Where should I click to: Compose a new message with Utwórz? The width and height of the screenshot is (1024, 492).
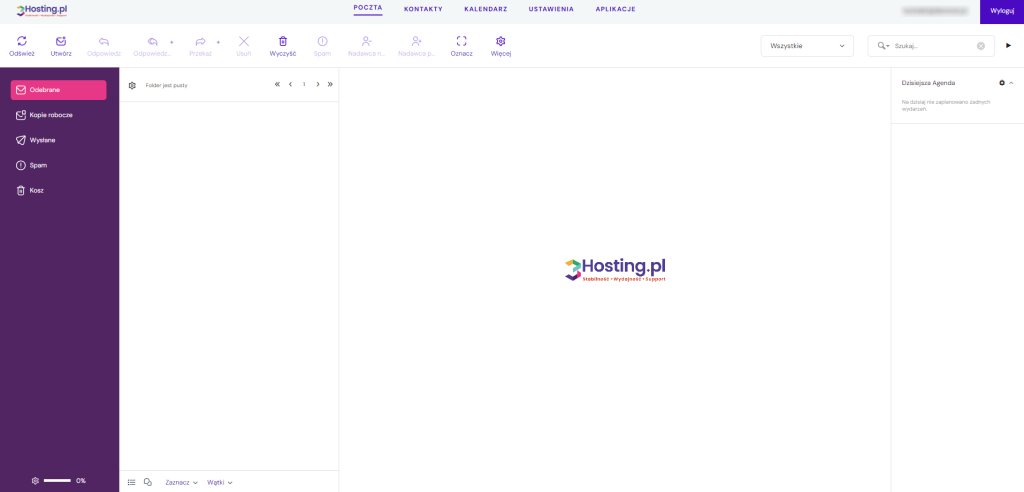(x=61, y=41)
